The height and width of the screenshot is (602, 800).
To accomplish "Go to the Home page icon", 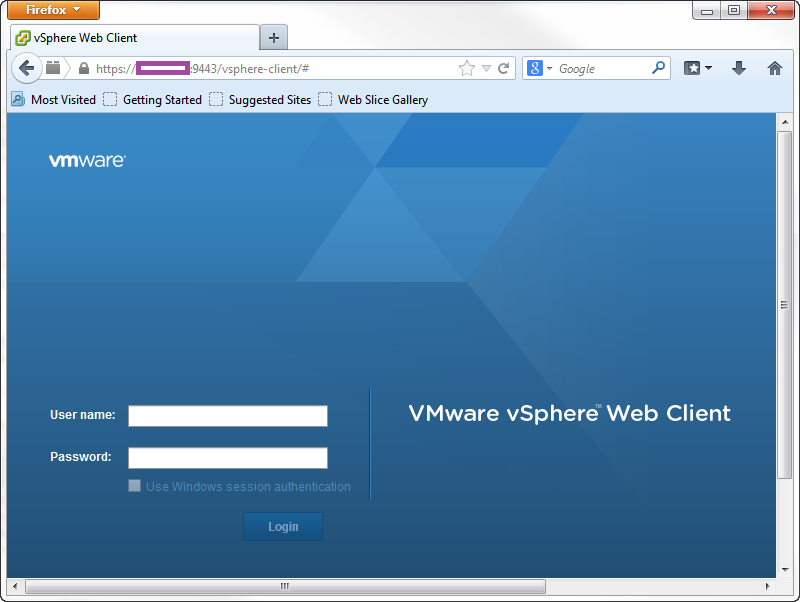I will pyautogui.click(x=774, y=68).
